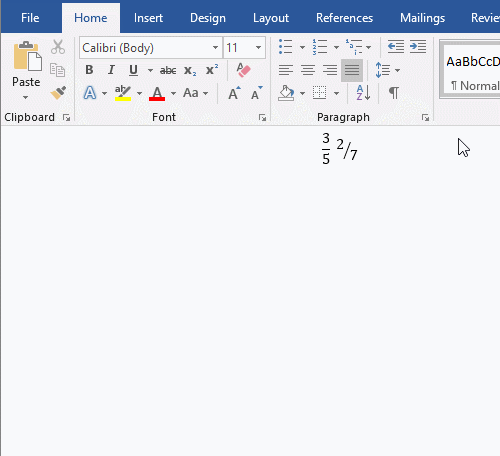The image size is (500, 456).
Task: Open shading color dropdown arrow
Action: click(x=302, y=93)
